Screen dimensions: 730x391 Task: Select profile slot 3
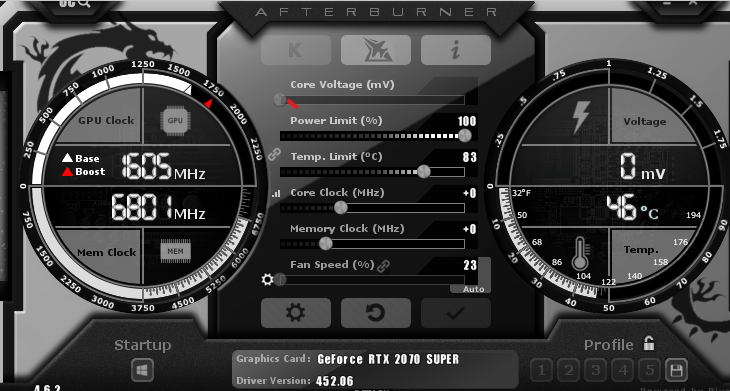595,371
